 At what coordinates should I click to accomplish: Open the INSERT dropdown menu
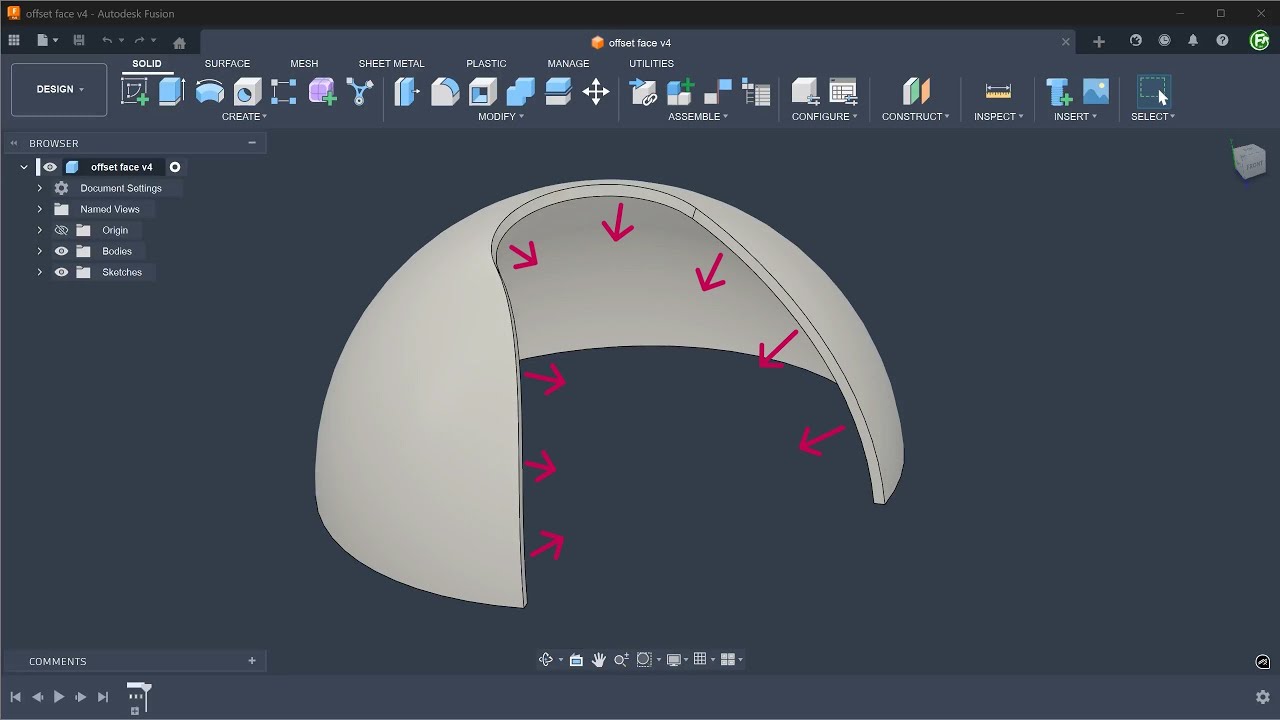pyautogui.click(x=1075, y=117)
